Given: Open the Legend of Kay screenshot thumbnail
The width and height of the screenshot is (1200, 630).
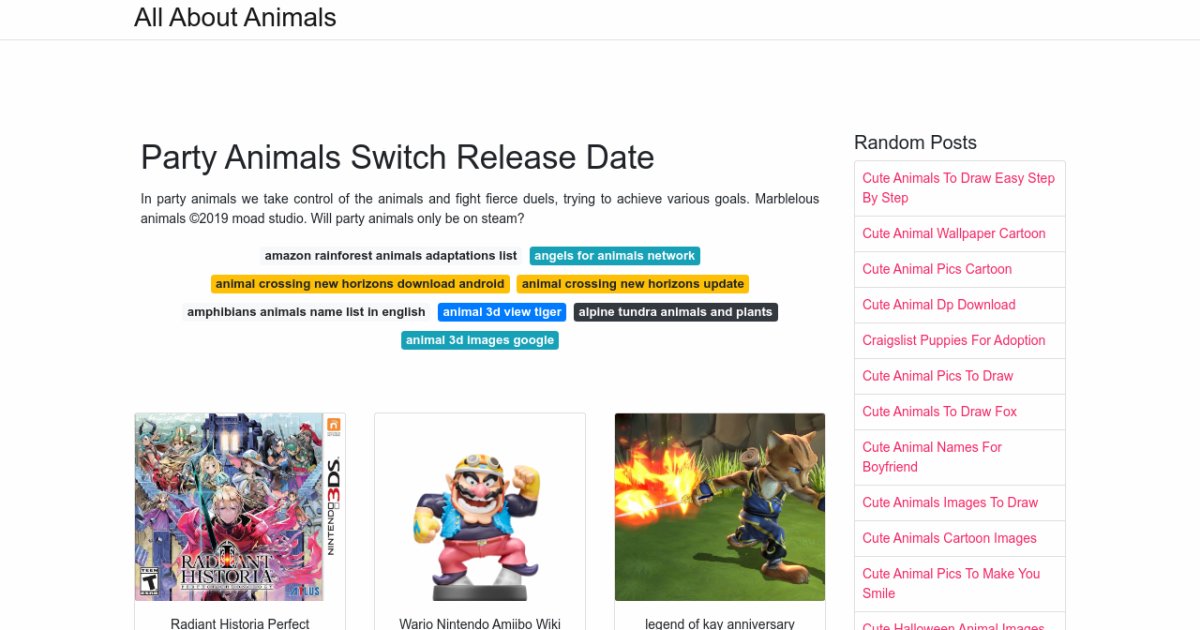Looking at the screenshot, I should (720, 507).
